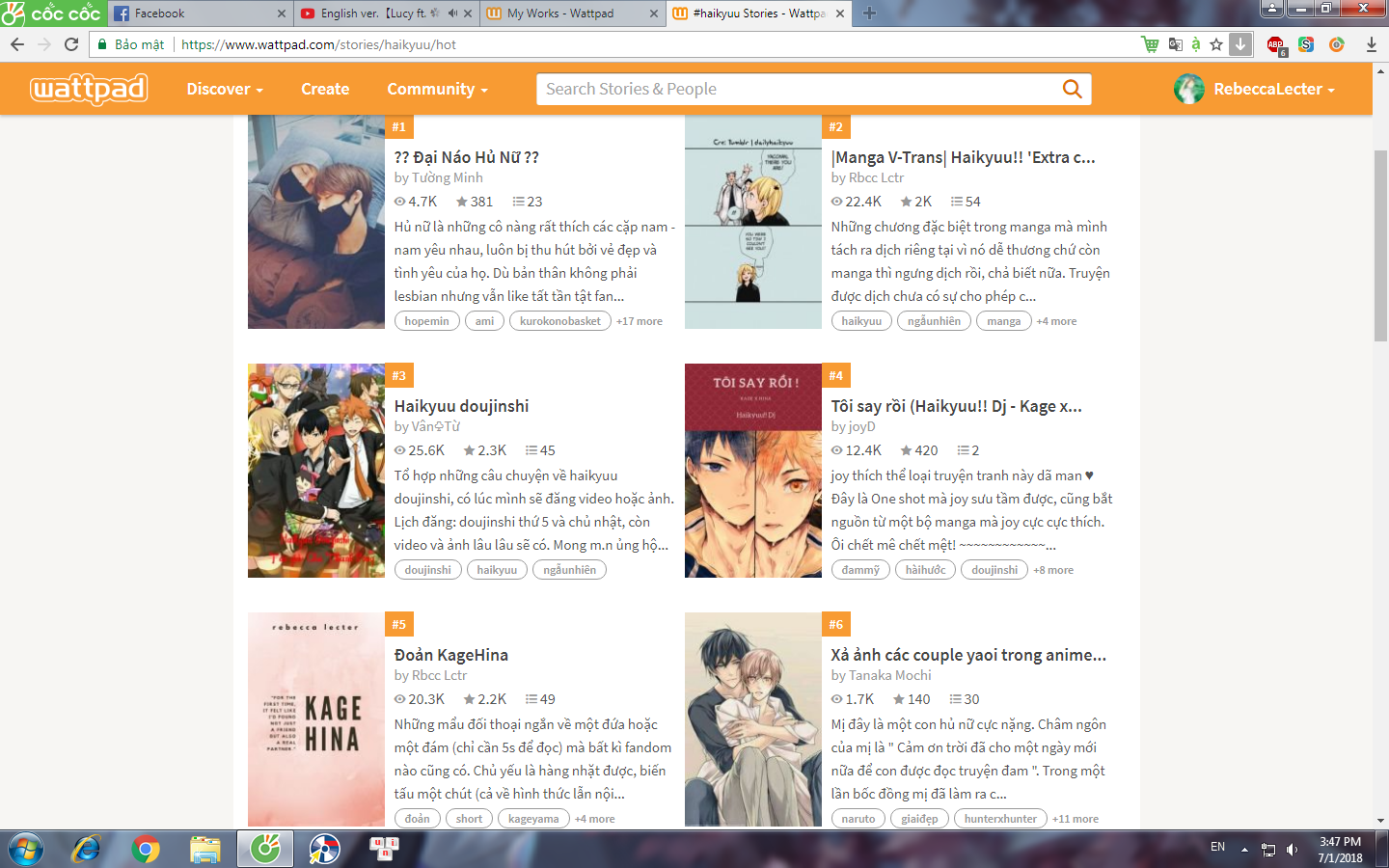Expand +4 more tags for Đoản KageHina

coord(594,819)
